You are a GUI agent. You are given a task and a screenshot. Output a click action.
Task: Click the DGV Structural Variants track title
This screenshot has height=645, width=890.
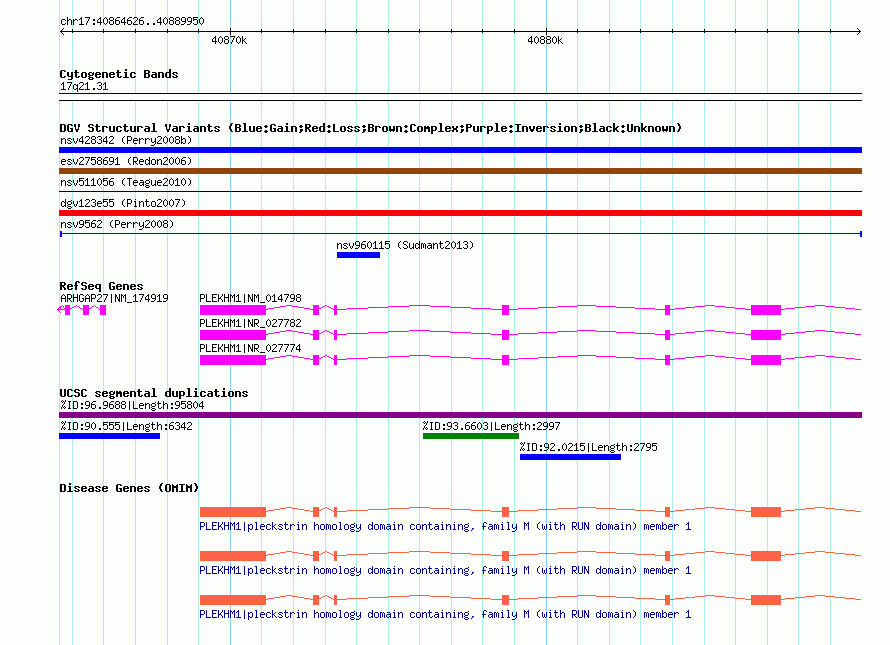[370, 128]
